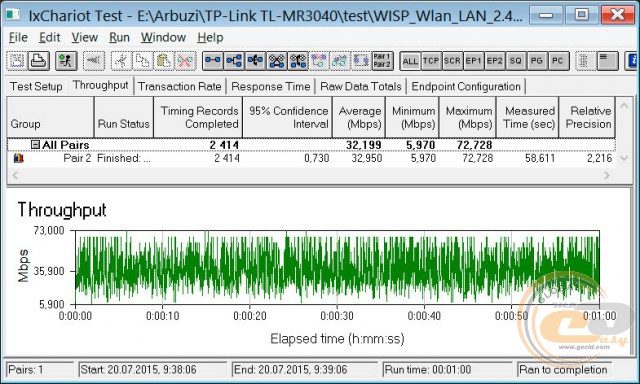This screenshot has height=384, width=640.
Task: Open the Edit menu
Action: click(x=49, y=38)
